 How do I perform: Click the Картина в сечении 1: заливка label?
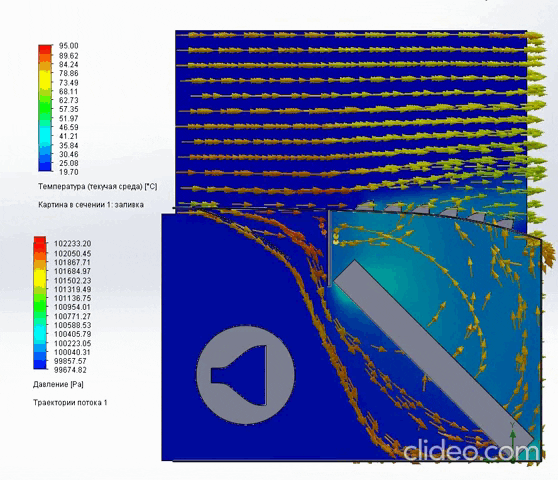coord(91,205)
